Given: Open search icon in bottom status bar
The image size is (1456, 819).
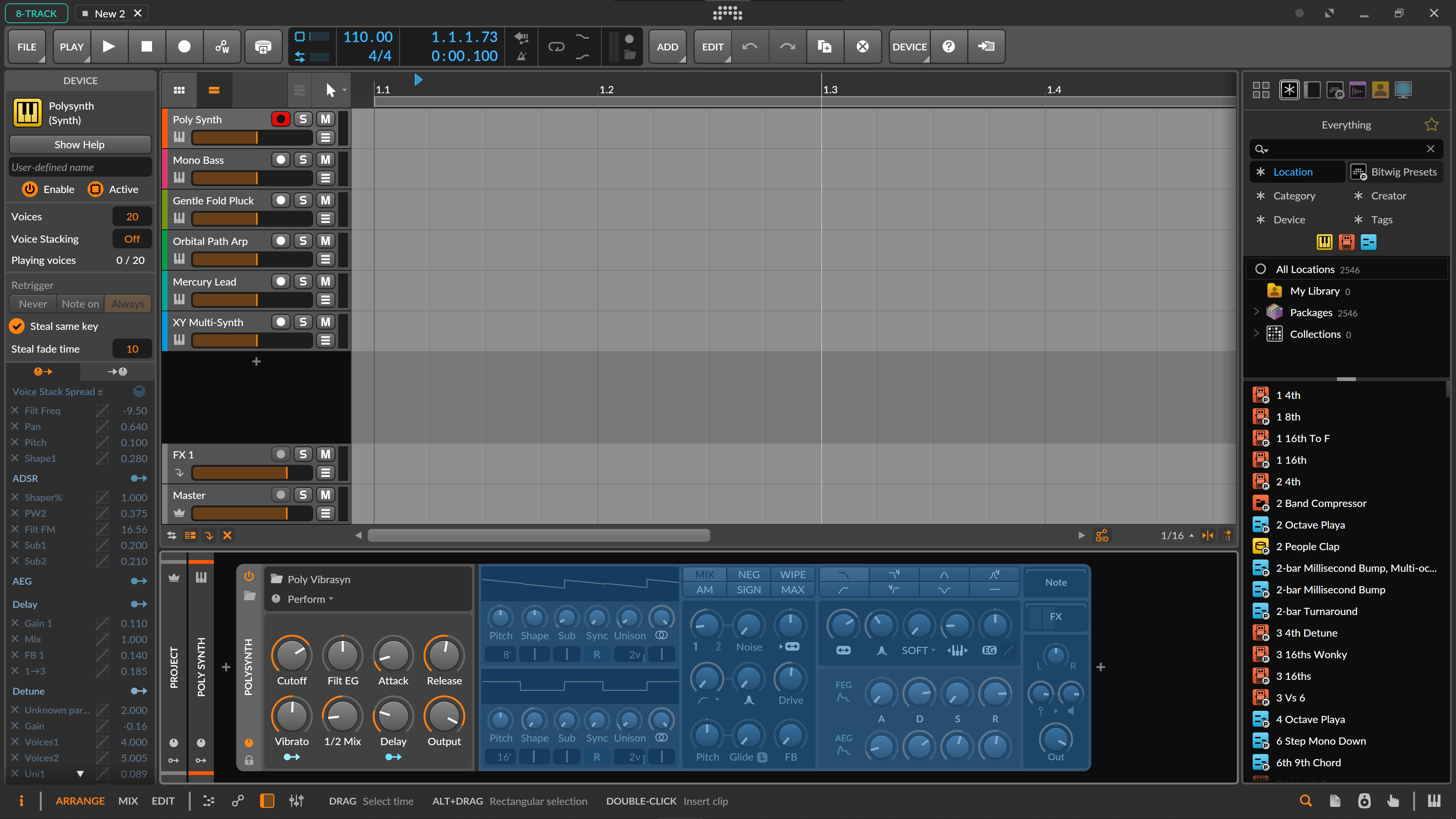Looking at the screenshot, I should [1305, 800].
